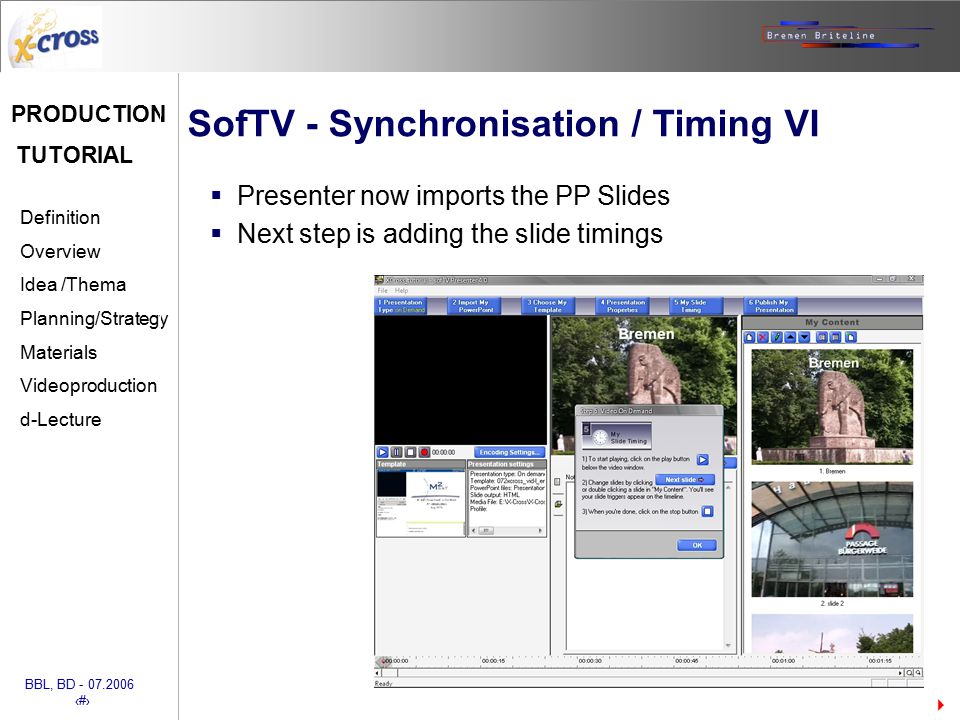Select the '1. Bremen' slide thumbnail in My Content

(x=832, y=407)
